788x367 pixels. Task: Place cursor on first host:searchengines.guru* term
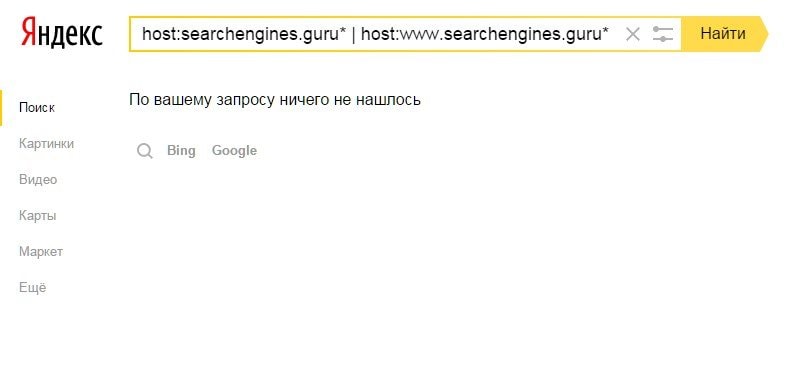click(244, 34)
